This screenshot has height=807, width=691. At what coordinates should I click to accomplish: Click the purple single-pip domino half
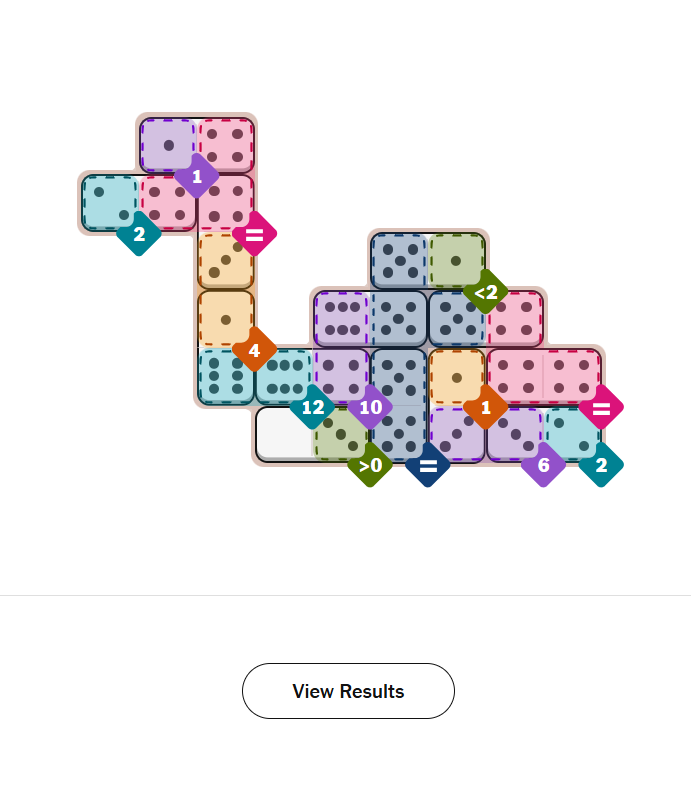point(167,145)
